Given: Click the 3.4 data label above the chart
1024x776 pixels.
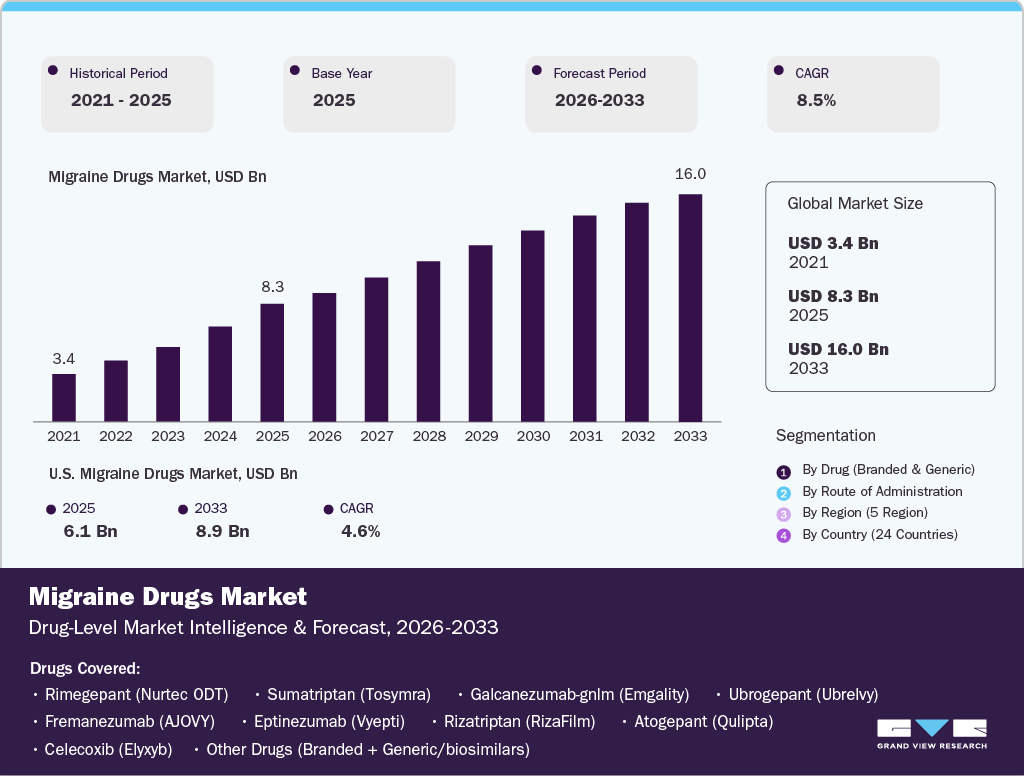Looking at the screenshot, I should 63,359.
